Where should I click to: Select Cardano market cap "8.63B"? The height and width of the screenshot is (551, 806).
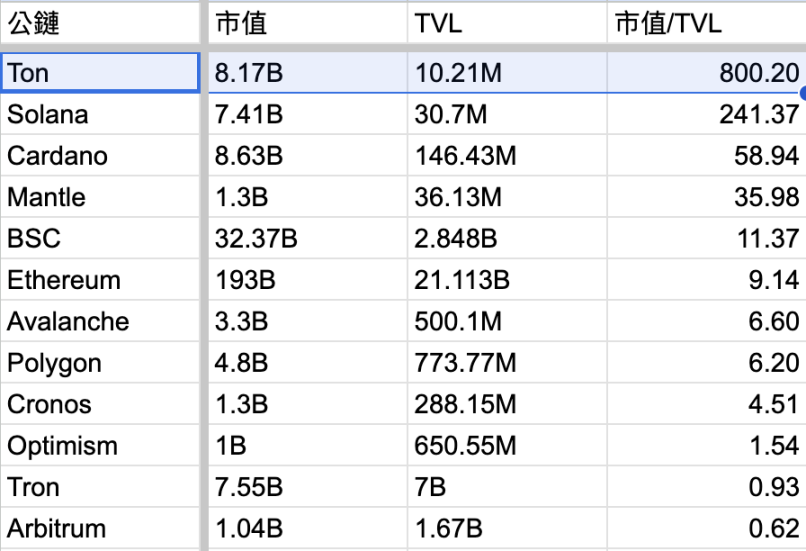coord(307,156)
